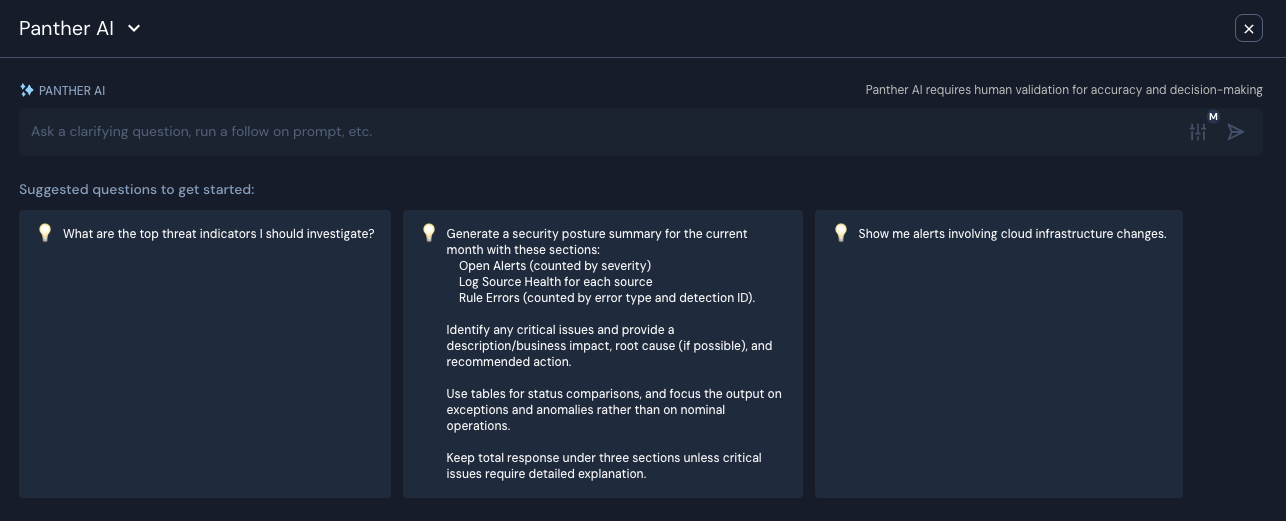Focus the clarifying question input field
Screen dimensions: 1286x521
(600, 132)
